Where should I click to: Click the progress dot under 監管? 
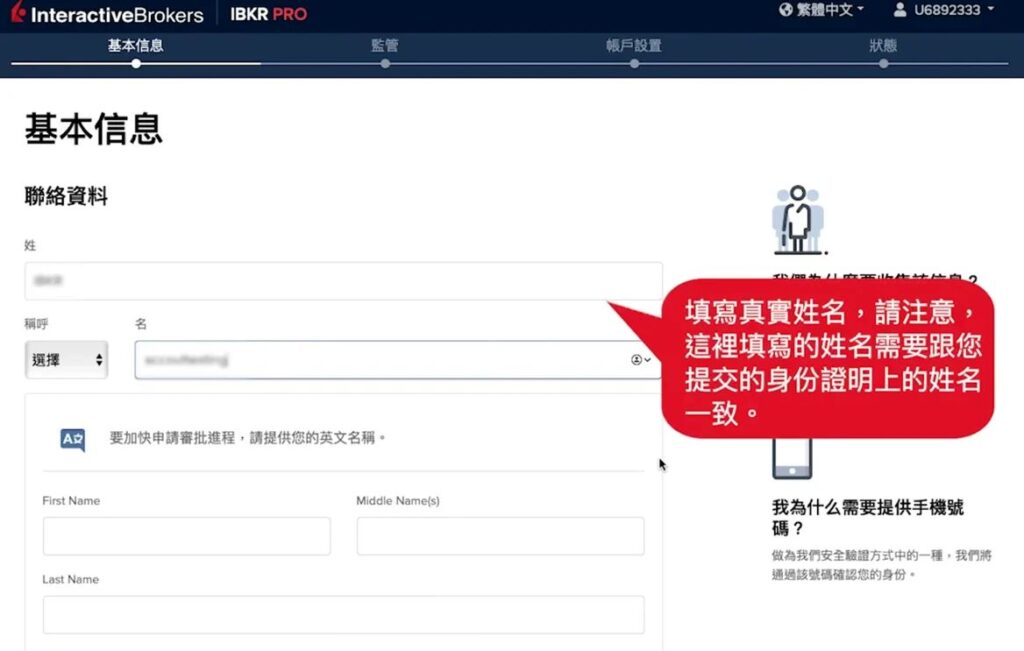385,63
